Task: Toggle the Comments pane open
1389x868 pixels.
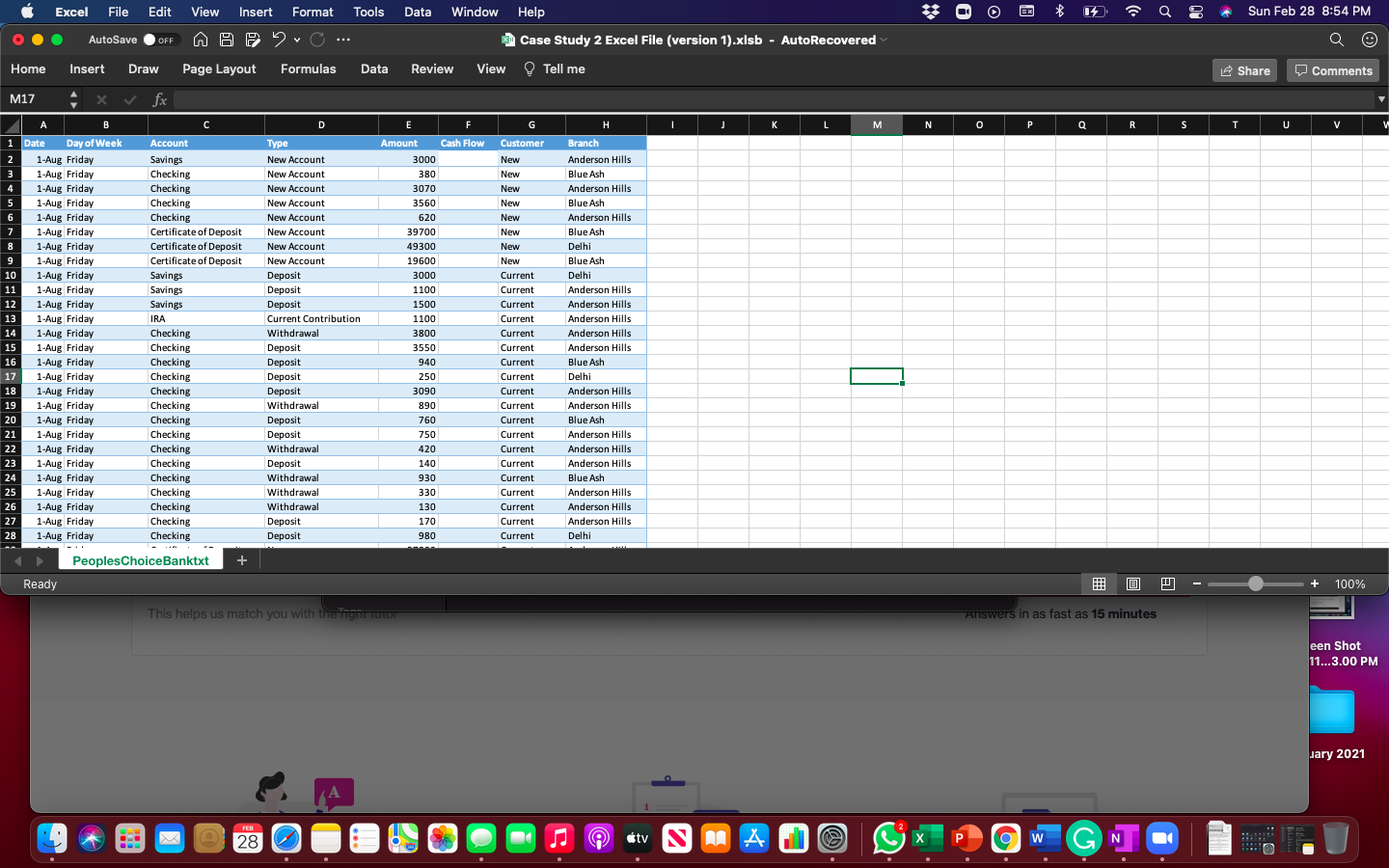Action: click(1332, 69)
